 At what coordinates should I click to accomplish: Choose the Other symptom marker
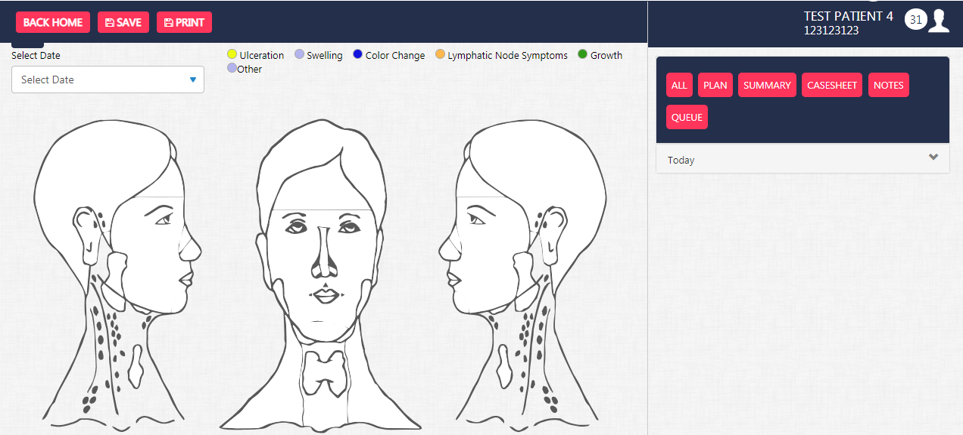[232, 69]
